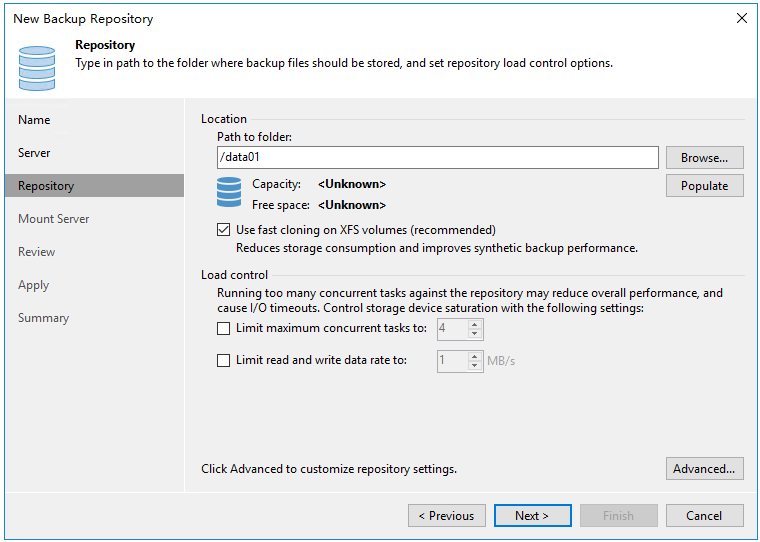
Task: Click Browse to choose folder path
Action: point(704,158)
